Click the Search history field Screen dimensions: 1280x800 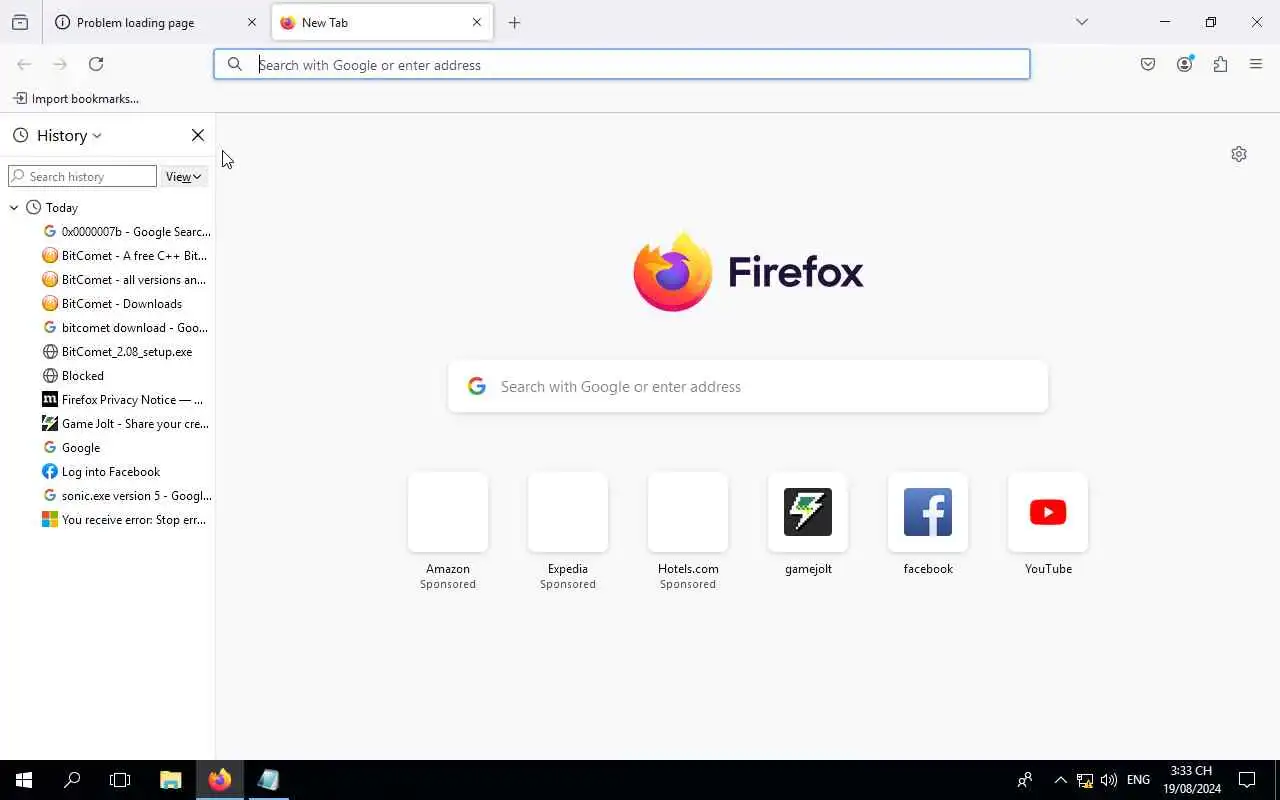pos(82,177)
